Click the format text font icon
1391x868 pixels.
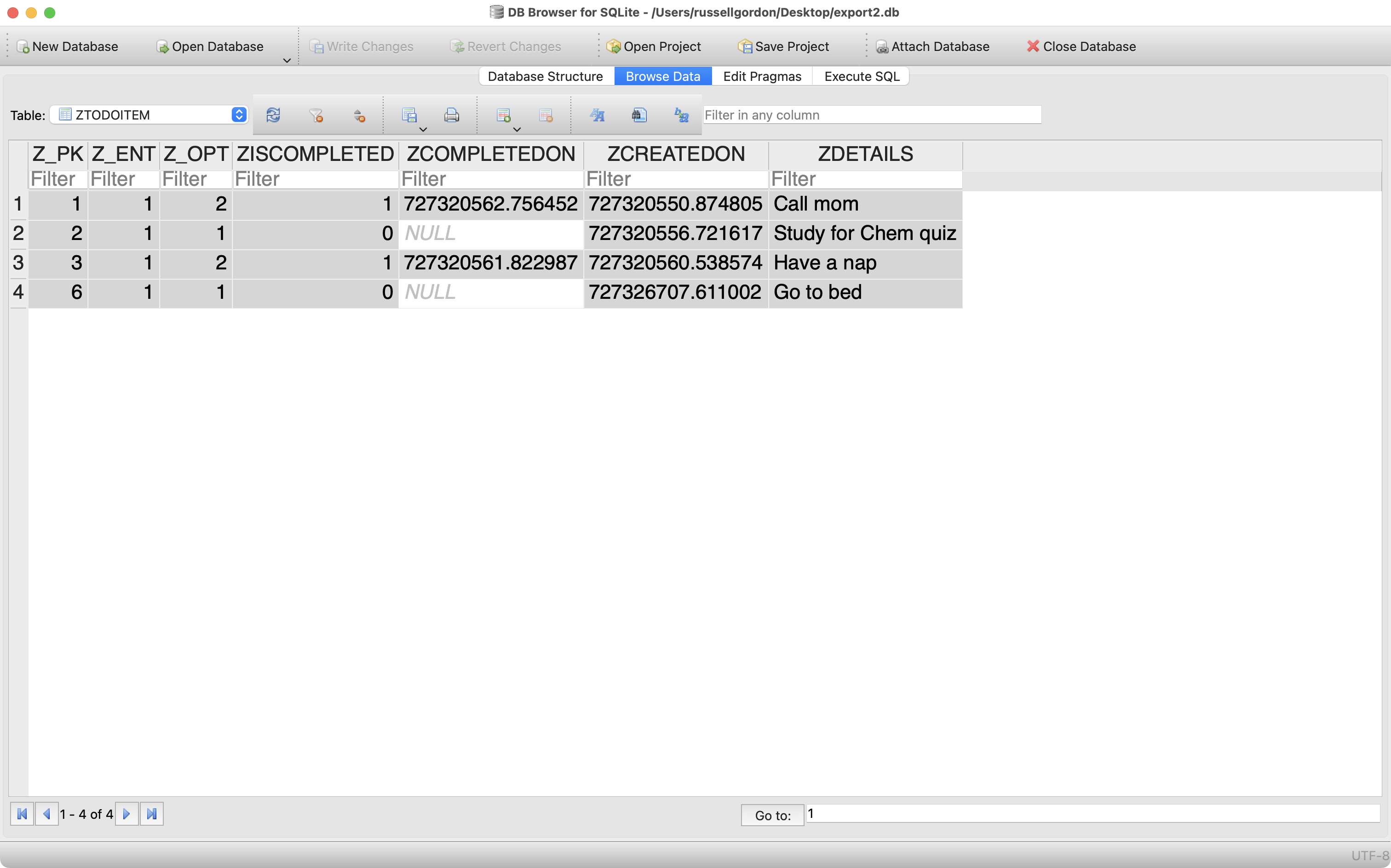pos(597,115)
